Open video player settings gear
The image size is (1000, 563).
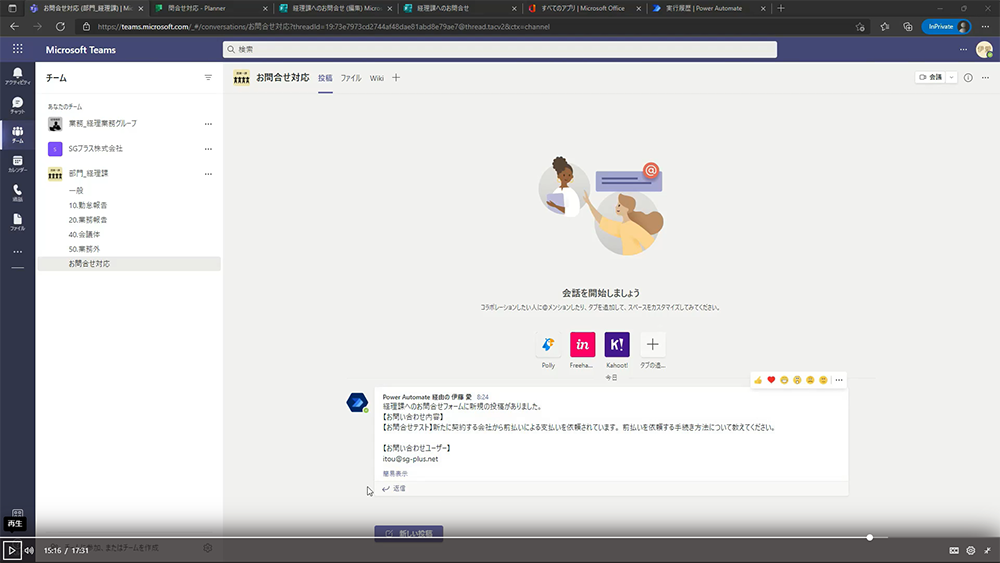(x=971, y=550)
